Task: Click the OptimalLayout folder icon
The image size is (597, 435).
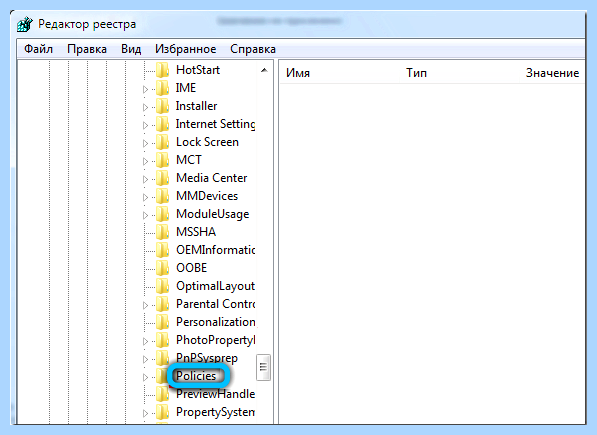Action: point(163,286)
